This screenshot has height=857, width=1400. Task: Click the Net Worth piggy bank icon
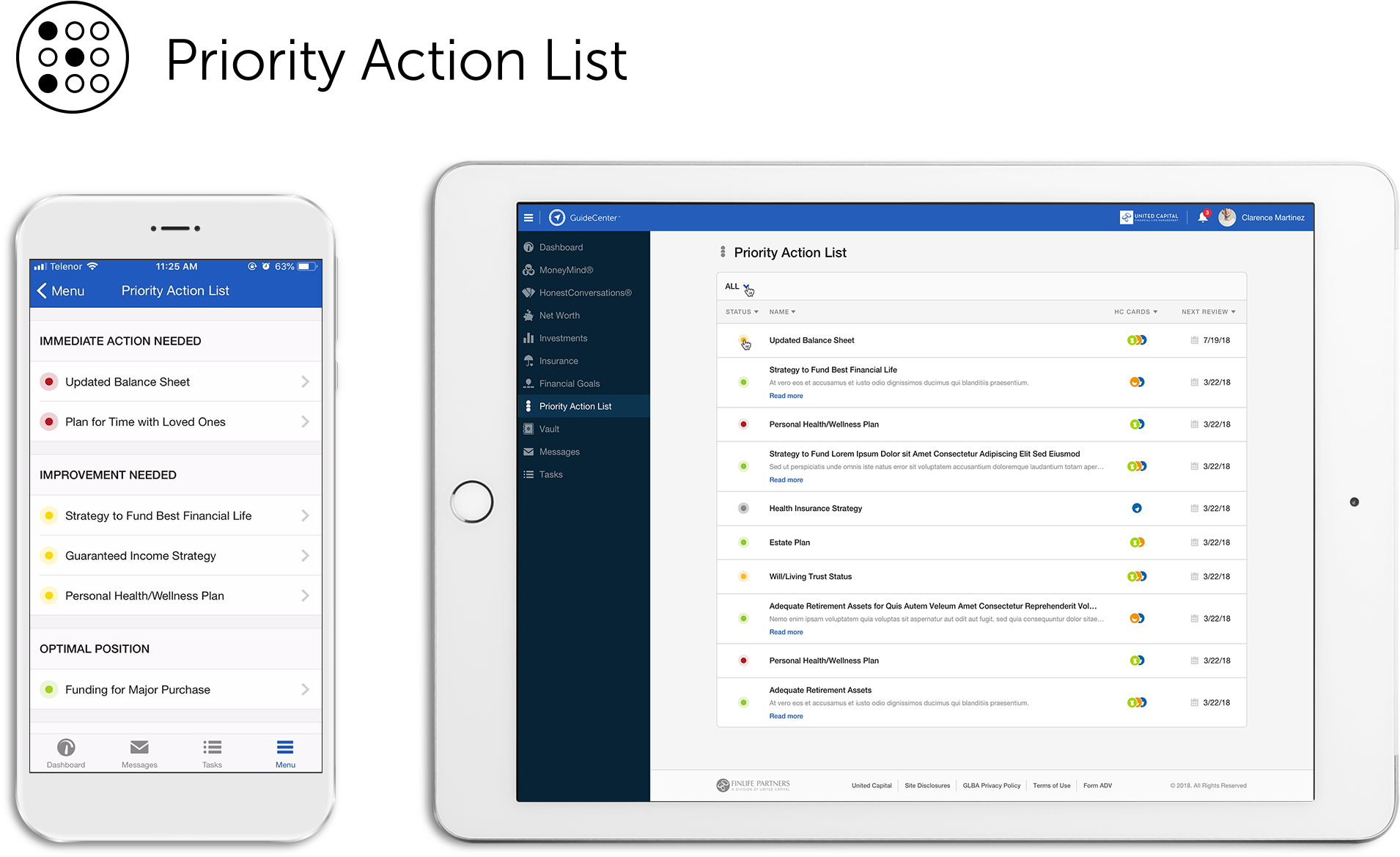pyautogui.click(x=528, y=315)
